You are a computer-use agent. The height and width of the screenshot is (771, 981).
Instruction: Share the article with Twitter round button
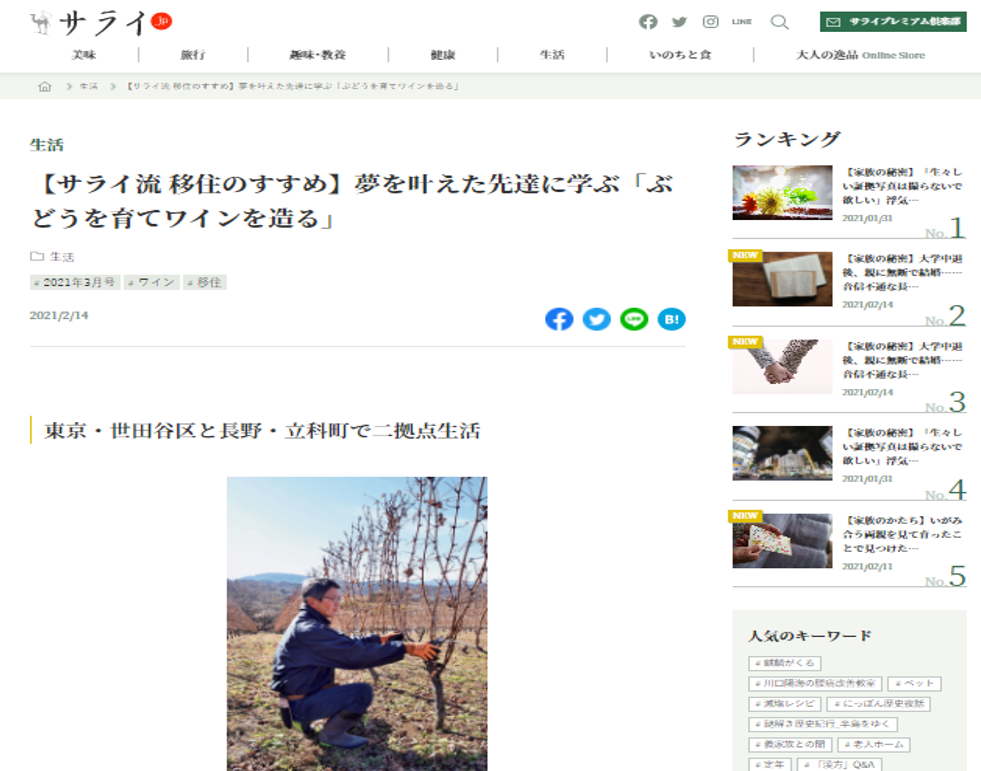(x=596, y=319)
